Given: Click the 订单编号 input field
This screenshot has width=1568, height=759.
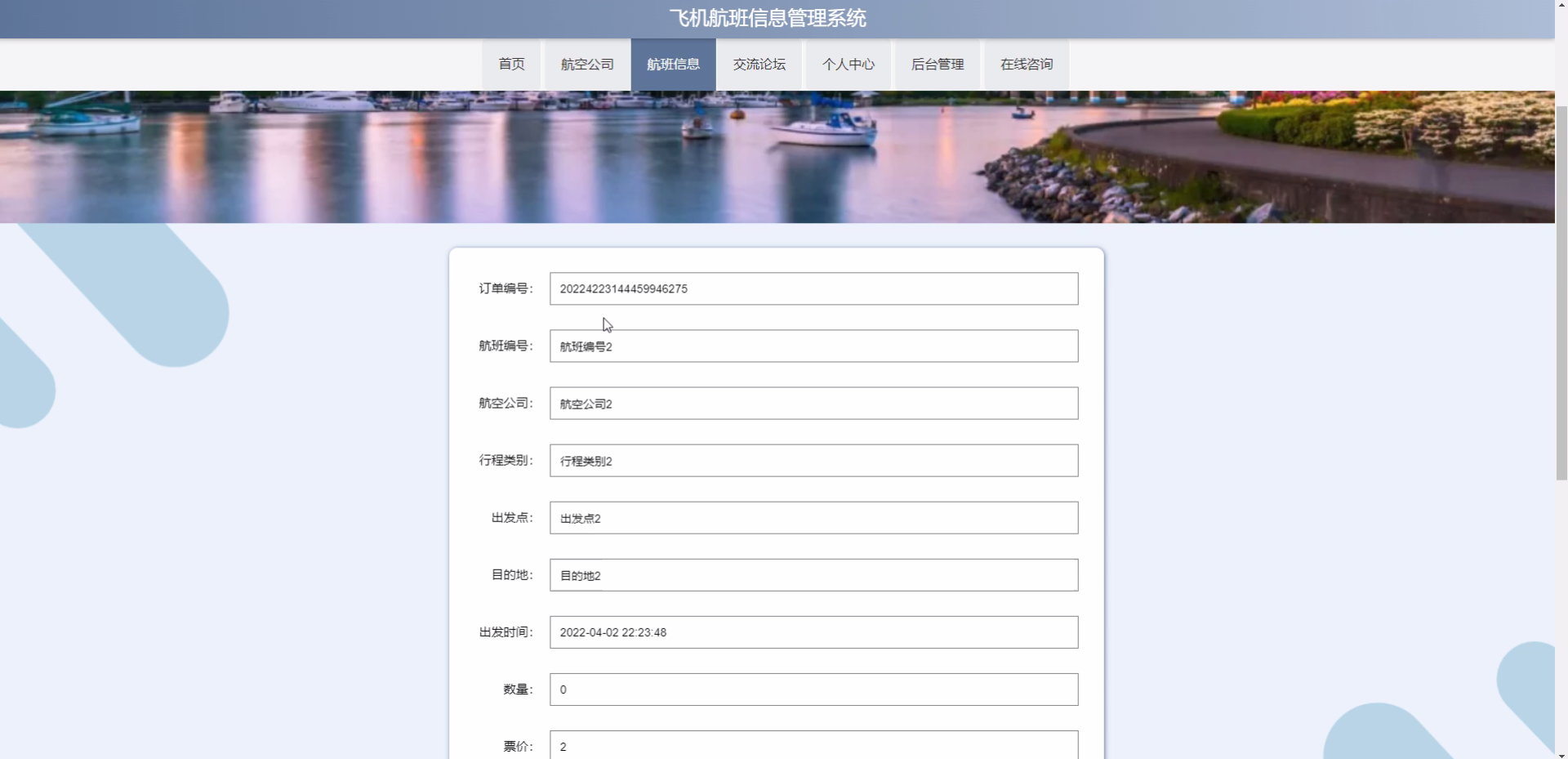Looking at the screenshot, I should (813, 288).
